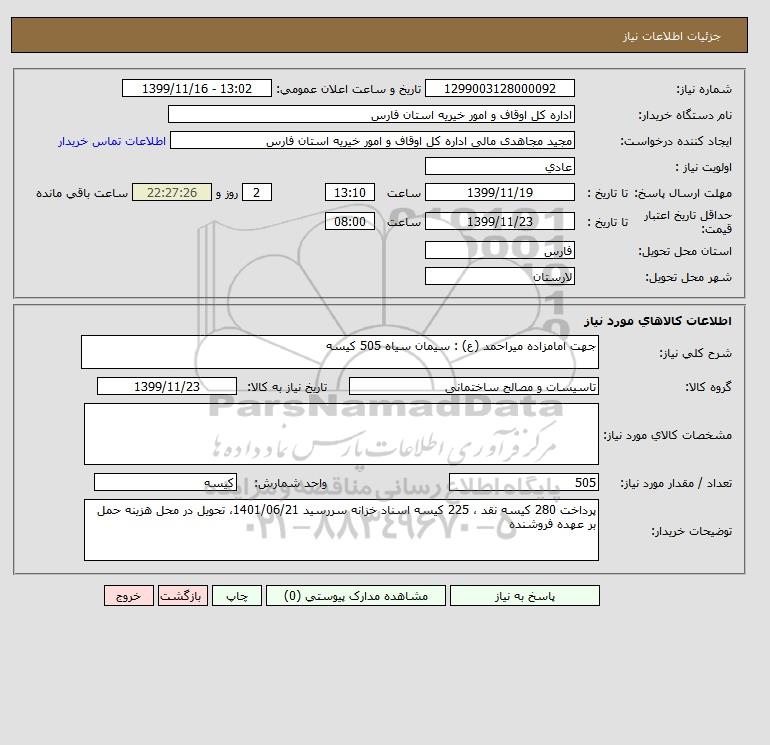The width and height of the screenshot is (770, 745).
Task: Click the request creator field مجید مجاهدی
Action: coord(372,140)
